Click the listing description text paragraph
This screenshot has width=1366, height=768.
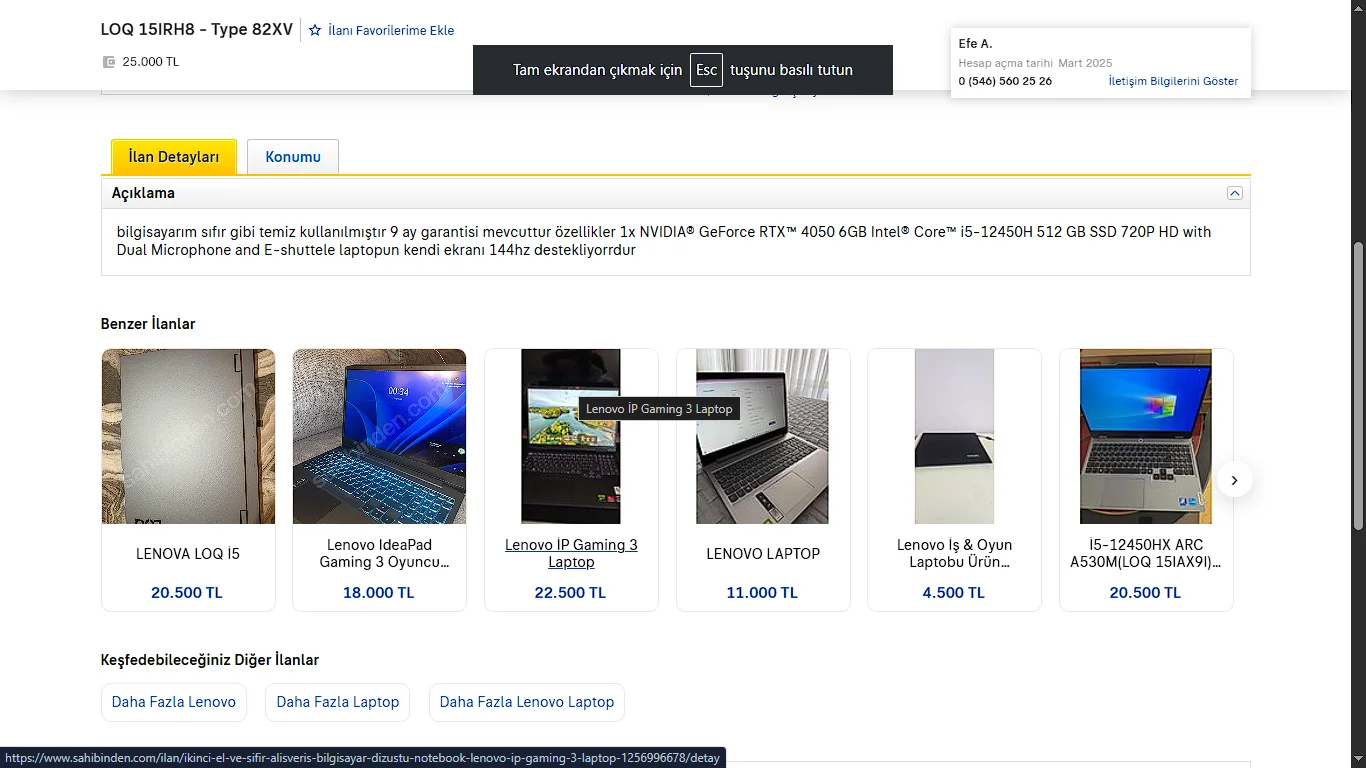(664, 241)
